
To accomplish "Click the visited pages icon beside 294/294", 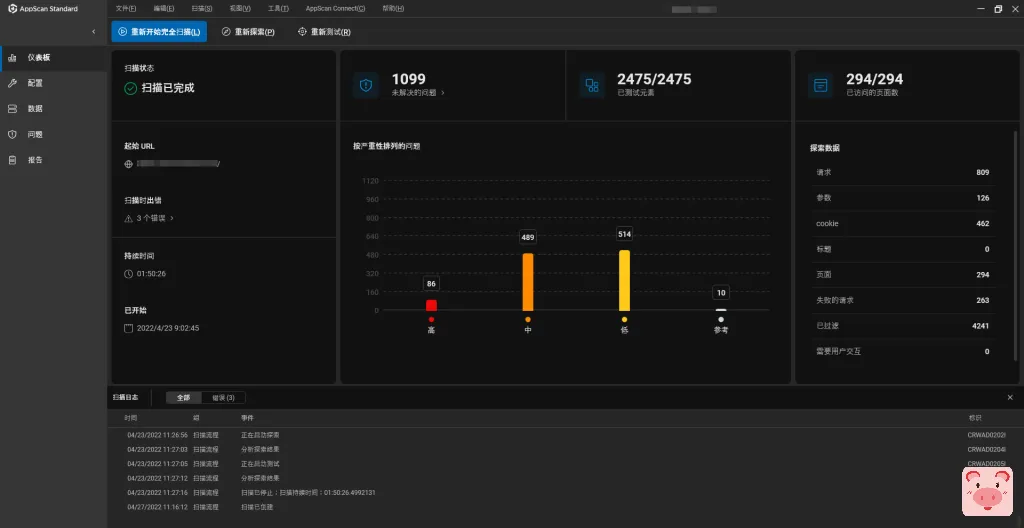I will (x=820, y=85).
